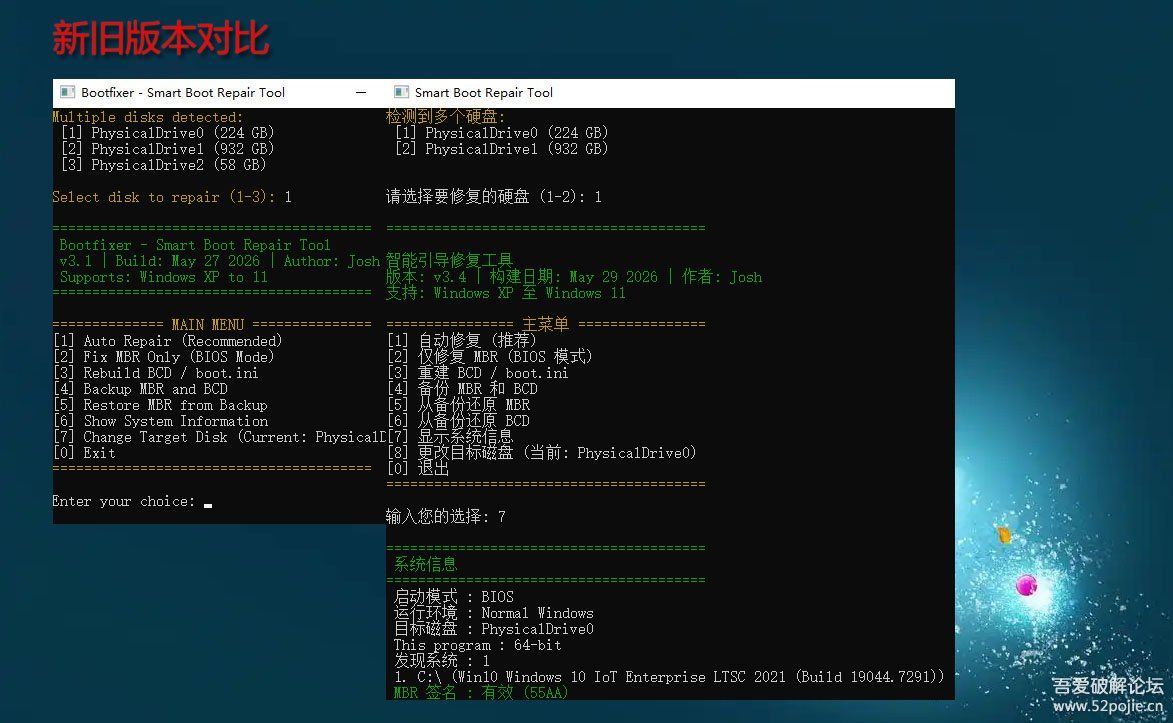Click '[6] Show System Information' entry

pyautogui.click(x=160, y=421)
